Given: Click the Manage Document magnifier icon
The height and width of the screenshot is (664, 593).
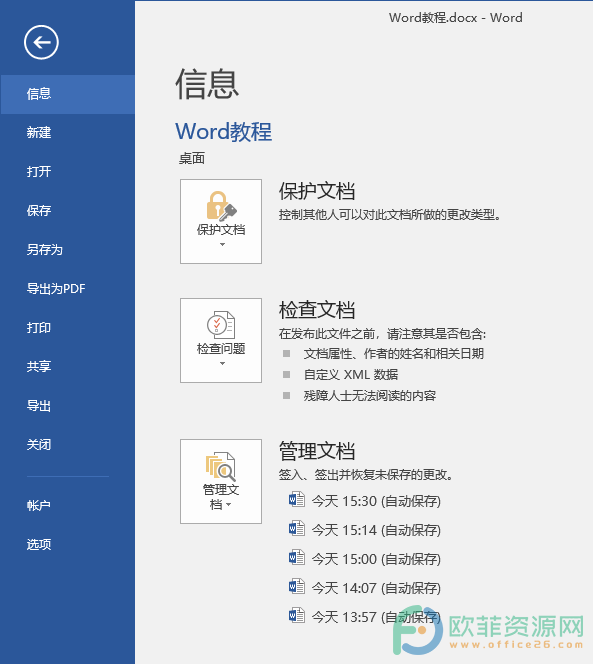Looking at the screenshot, I should click(x=220, y=466).
